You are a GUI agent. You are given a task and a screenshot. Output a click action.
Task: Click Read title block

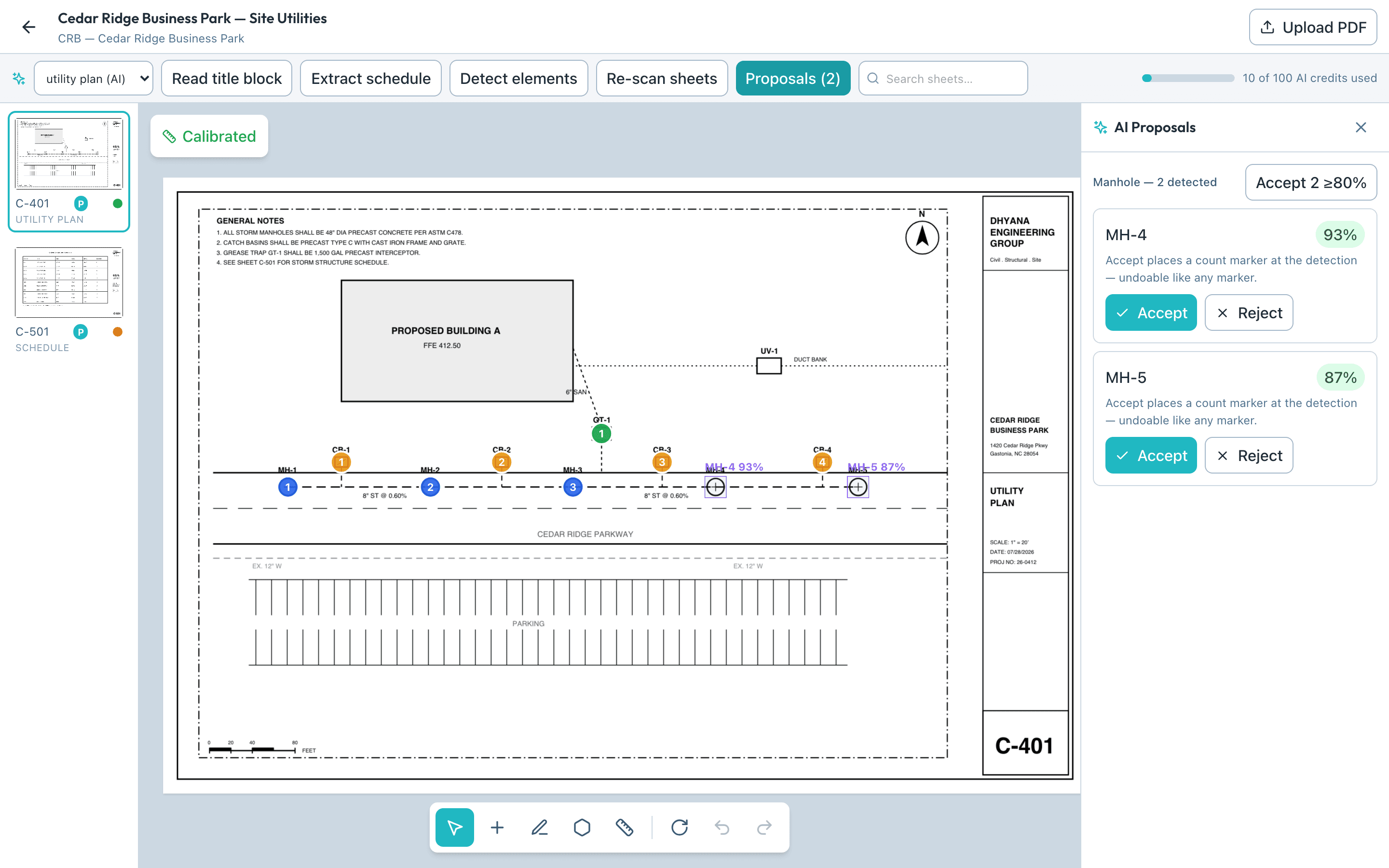coord(227,79)
